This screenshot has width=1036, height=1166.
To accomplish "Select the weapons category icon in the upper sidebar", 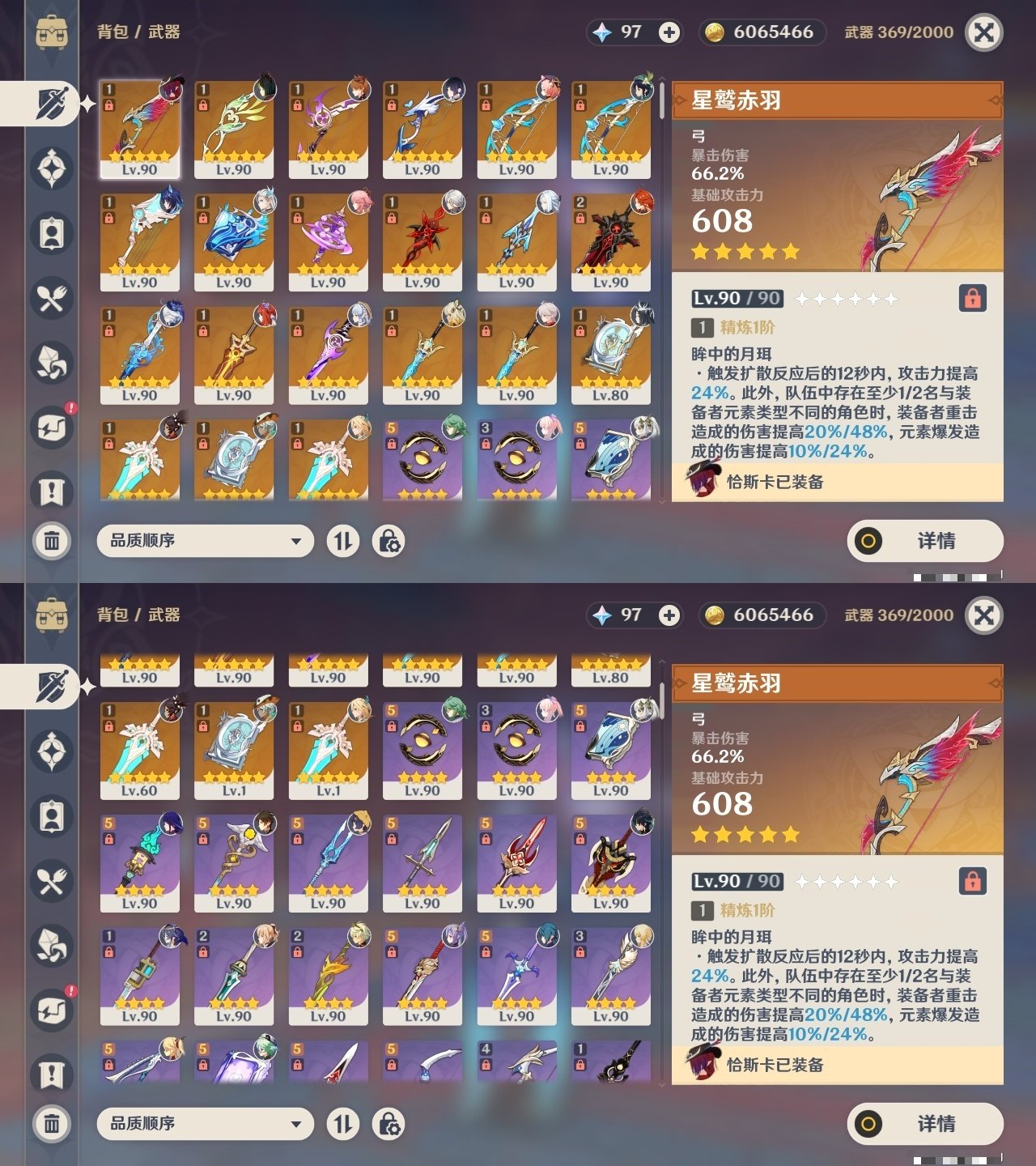I will [x=53, y=104].
